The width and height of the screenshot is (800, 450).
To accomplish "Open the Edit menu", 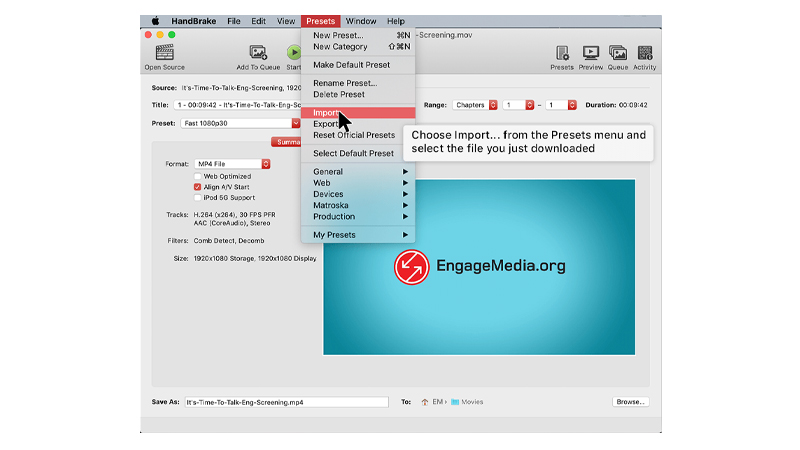I will pos(258,21).
